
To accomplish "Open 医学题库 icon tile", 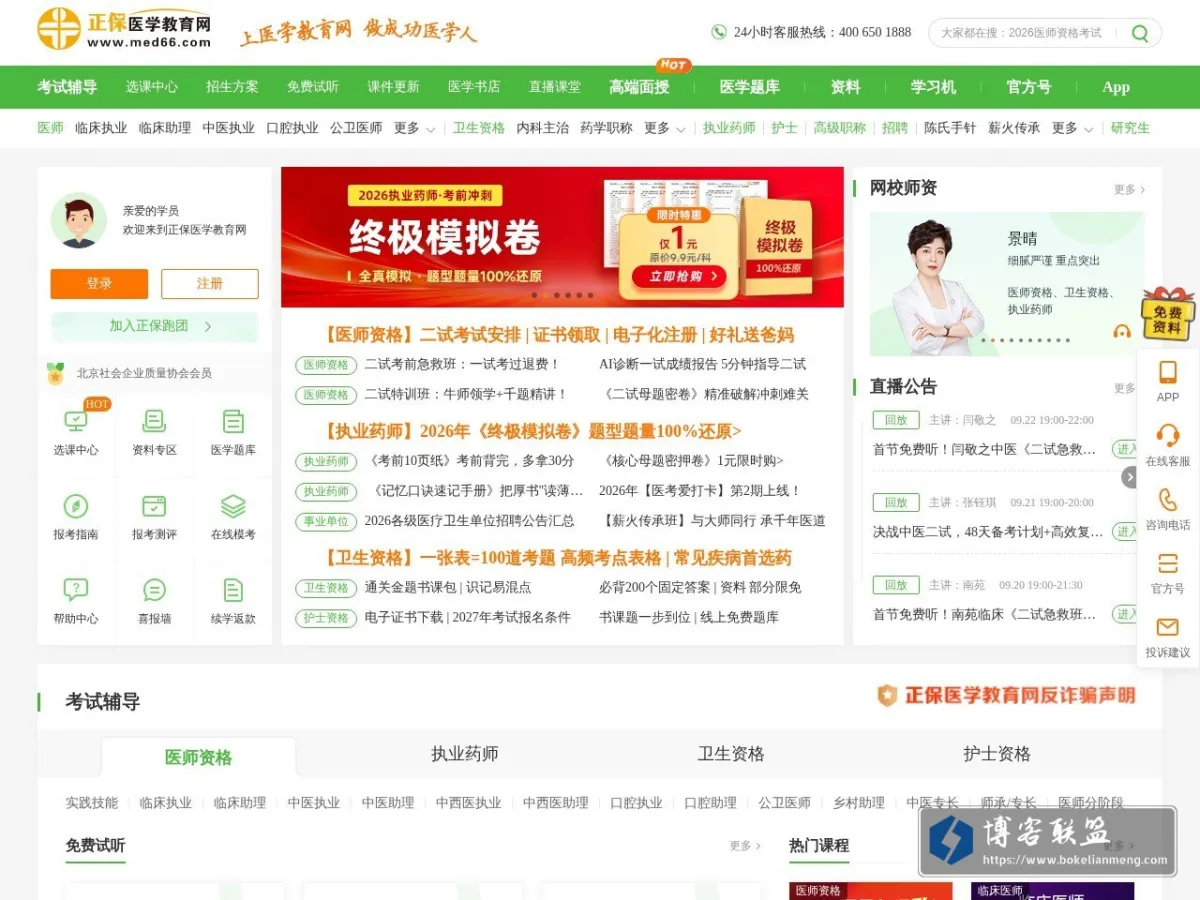I will (x=233, y=421).
